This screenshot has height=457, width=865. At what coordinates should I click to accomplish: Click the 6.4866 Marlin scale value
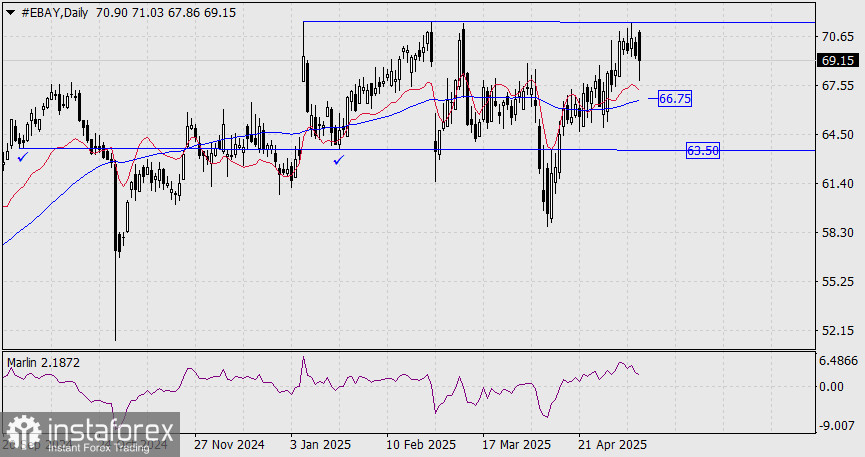(x=838, y=361)
